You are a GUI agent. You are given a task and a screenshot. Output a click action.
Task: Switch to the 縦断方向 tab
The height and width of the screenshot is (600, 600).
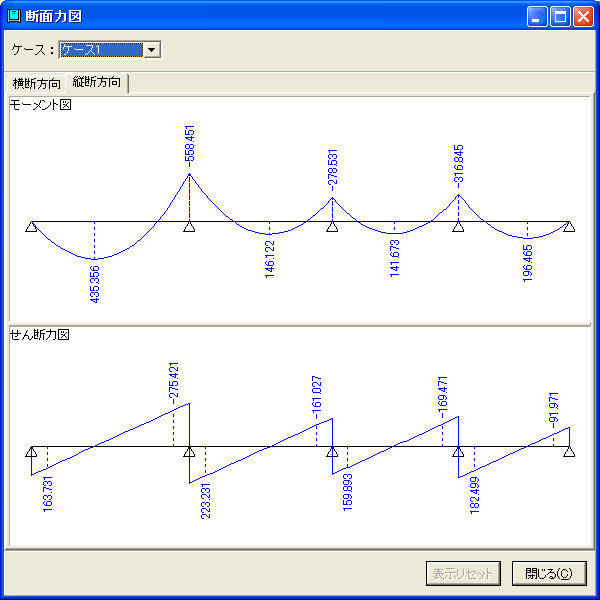click(96, 82)
